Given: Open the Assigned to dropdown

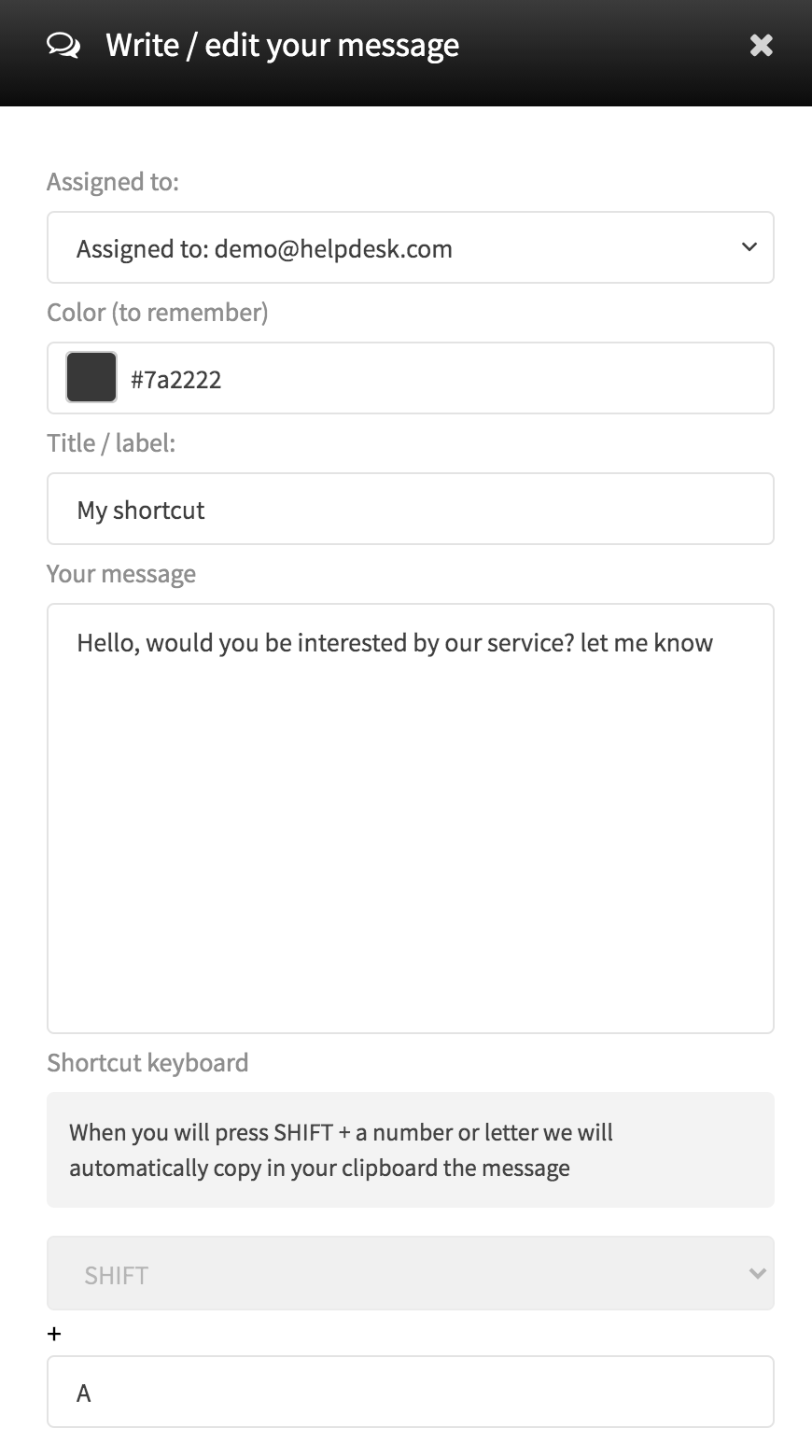Looking at the screenshot, I should pos(411,247).
